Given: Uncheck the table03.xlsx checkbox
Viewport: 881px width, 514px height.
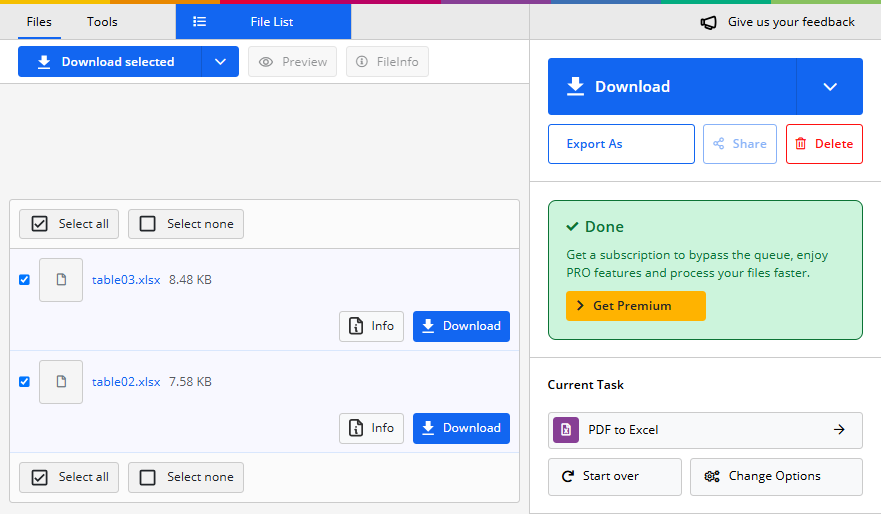Looking at the screenshot, I should tap(24, 280).
